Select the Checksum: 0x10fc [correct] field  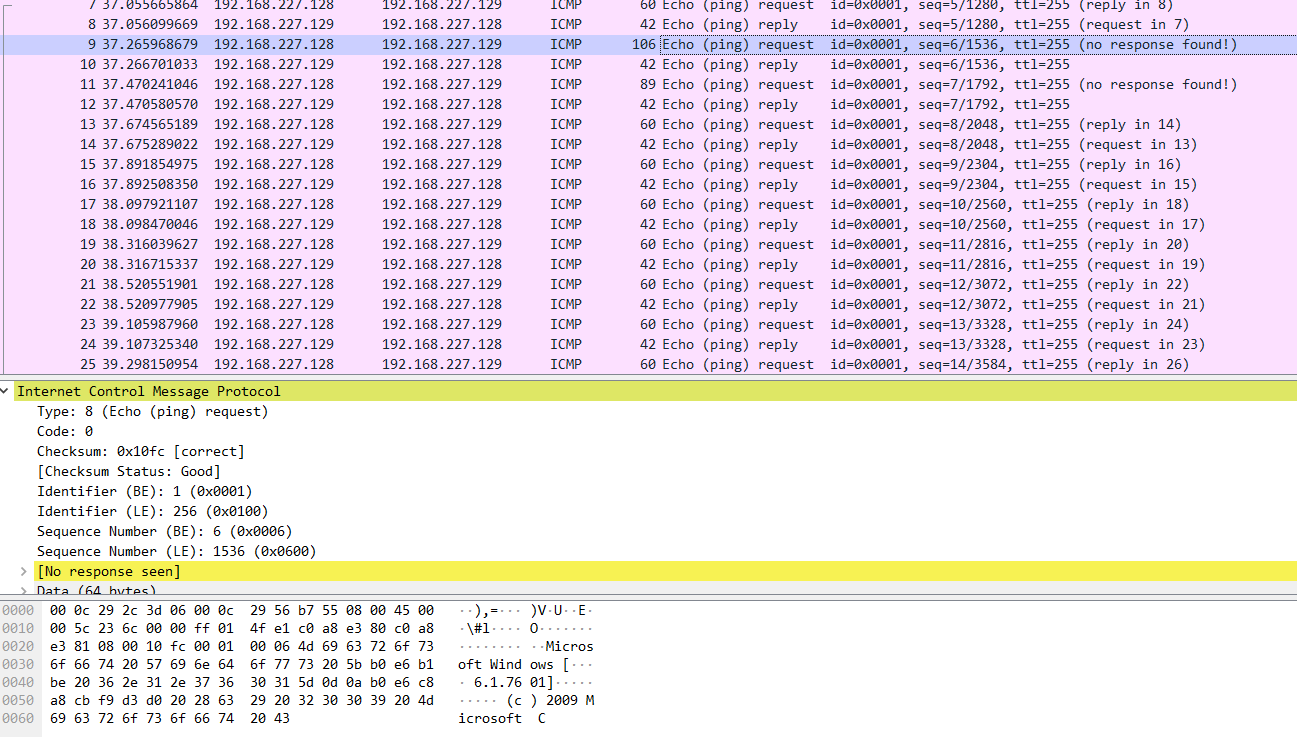pos(140,451)
